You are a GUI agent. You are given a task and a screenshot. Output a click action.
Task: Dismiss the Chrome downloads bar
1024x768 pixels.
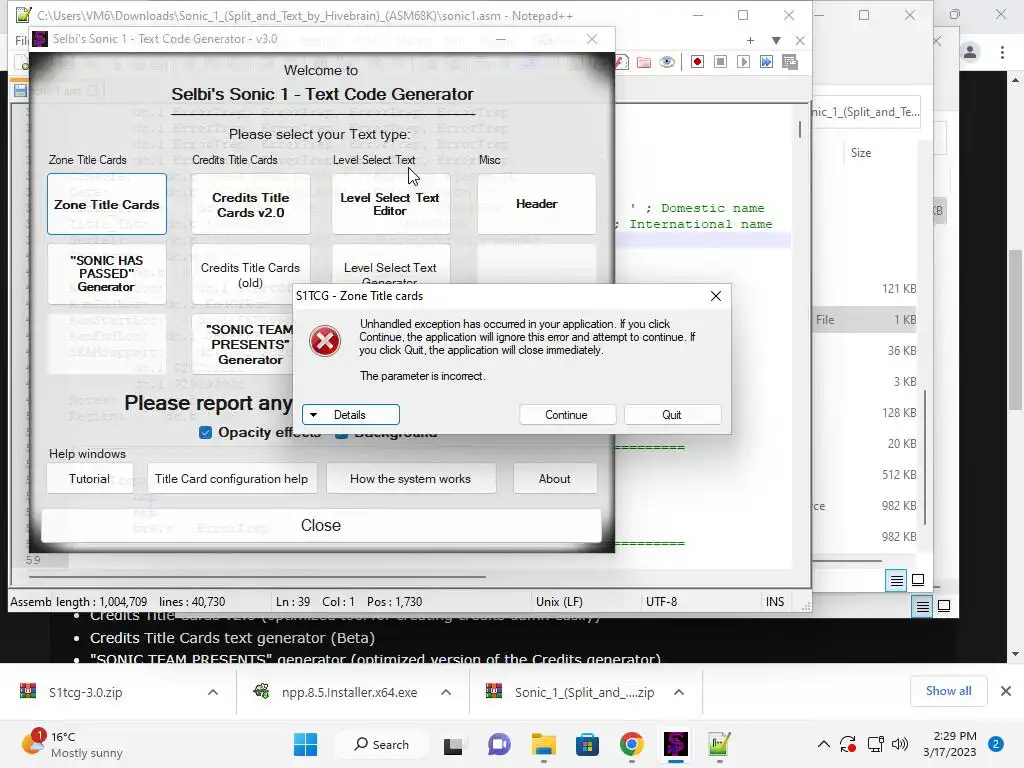coord(1006,691)
